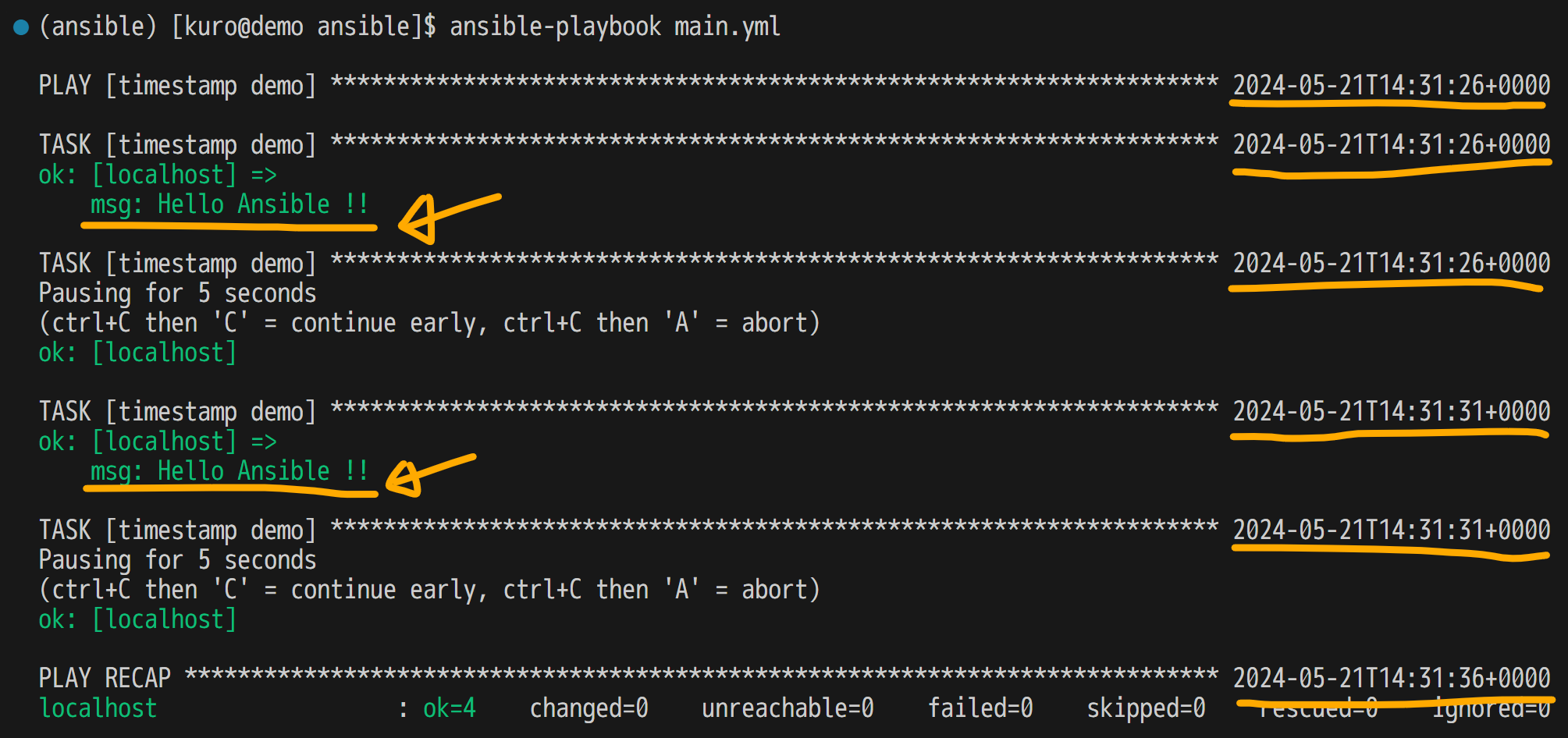The height and width of the screenshot is (738, 1568).
Task: Click the first Pausing for 5 seconds line
Action: coord(177,293)
